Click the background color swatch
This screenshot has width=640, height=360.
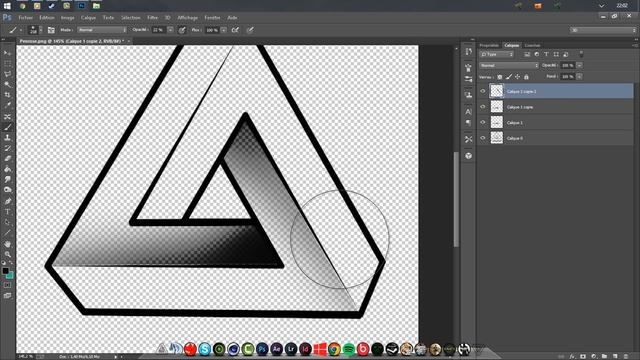(10, 276)
